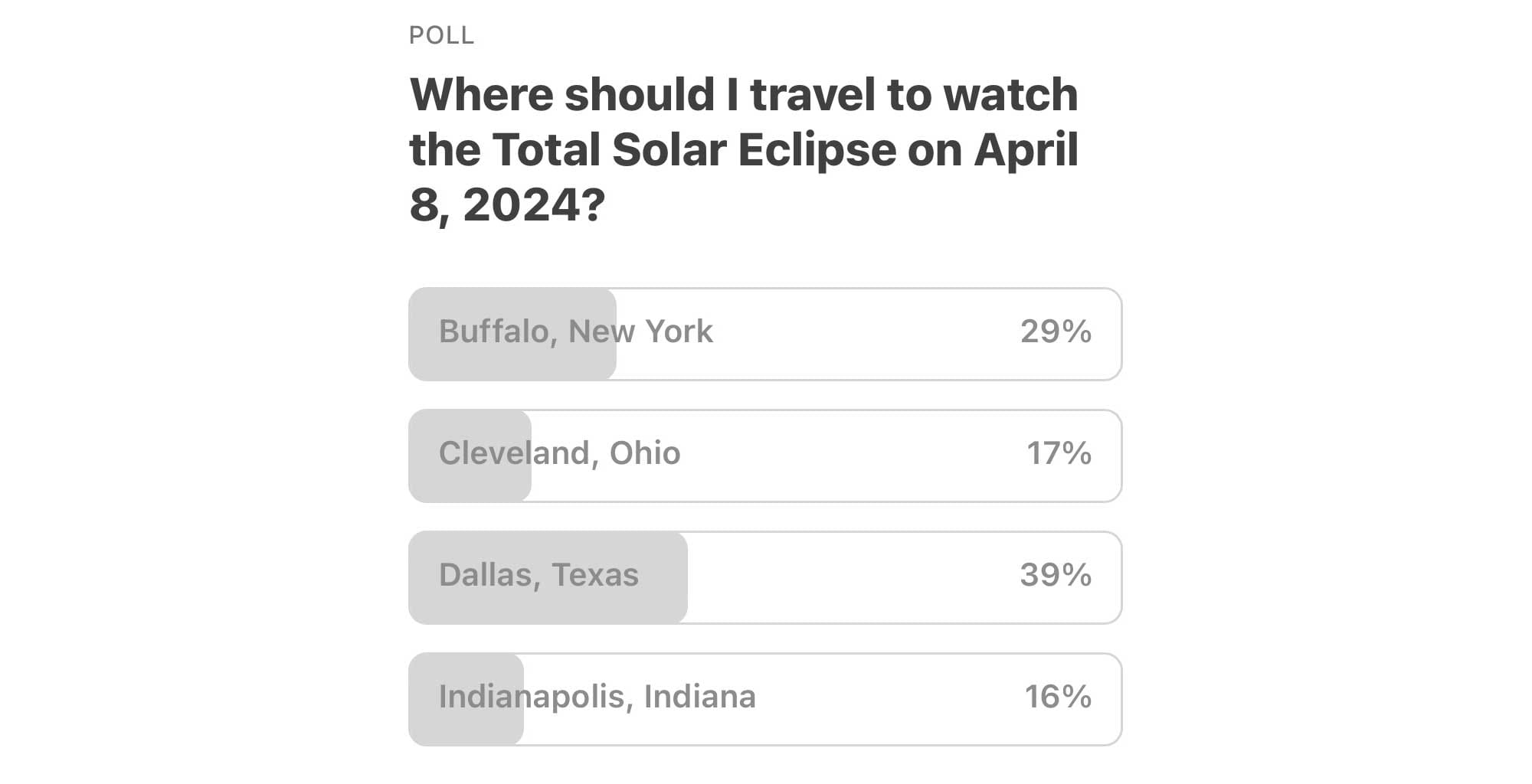1532x784 pixels.
Task: Select the Buffalo, New York option row
Action: point(766,333)
